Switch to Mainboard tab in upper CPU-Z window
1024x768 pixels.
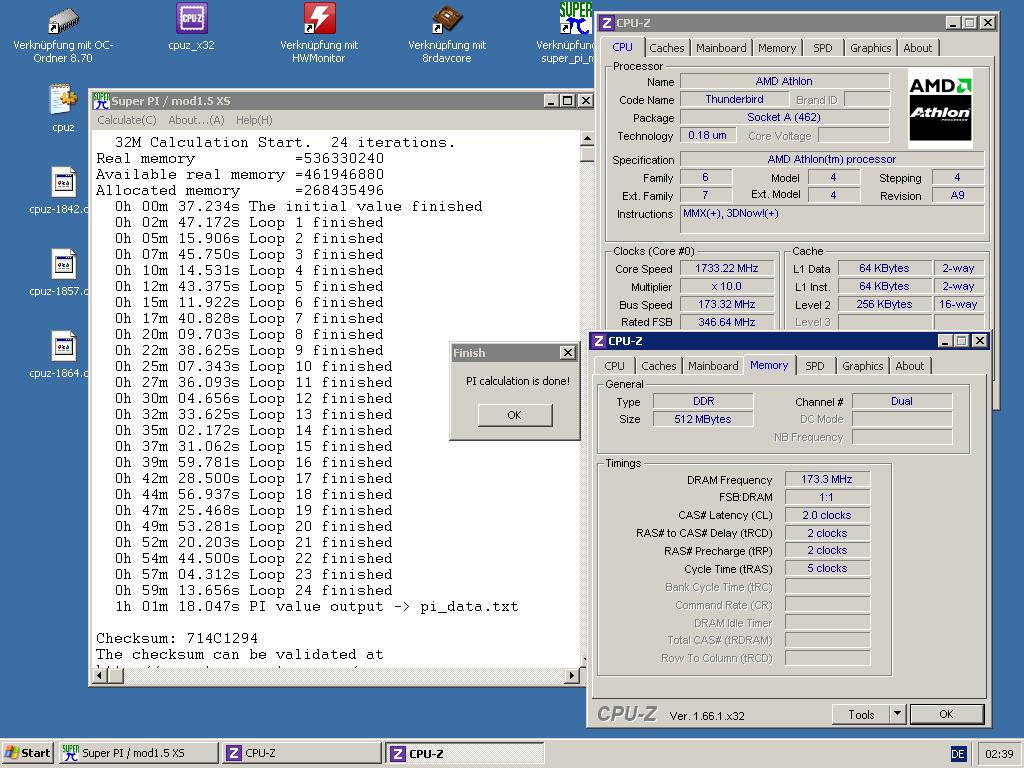pyautogui.click(x=721, y=48)
